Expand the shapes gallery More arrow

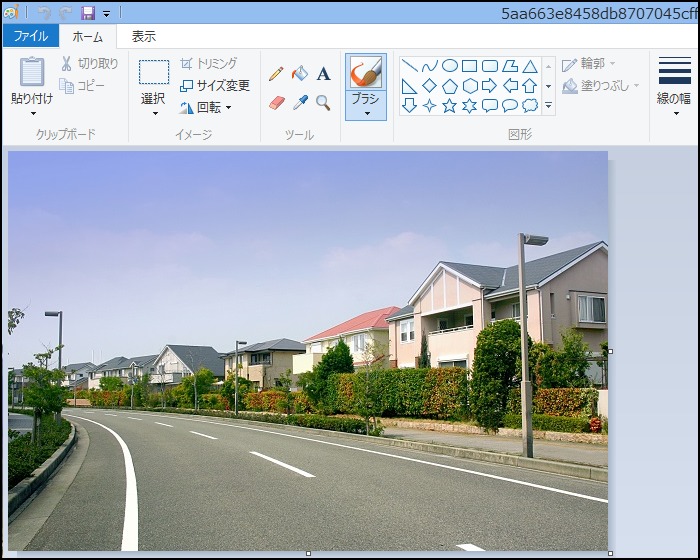pyautogui.click(x=548, y=106)
